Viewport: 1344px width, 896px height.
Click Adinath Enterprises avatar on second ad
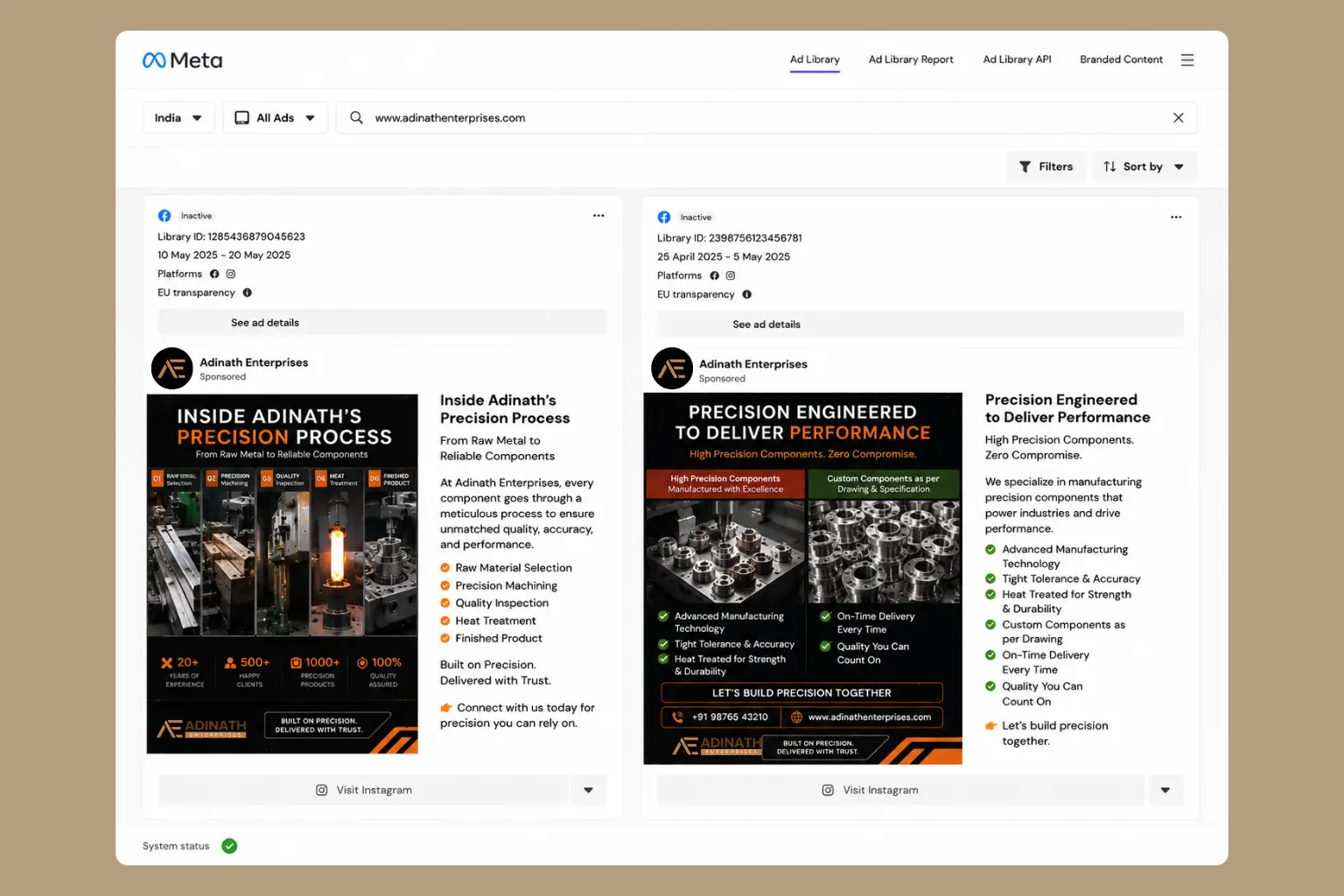click(672, 368)
